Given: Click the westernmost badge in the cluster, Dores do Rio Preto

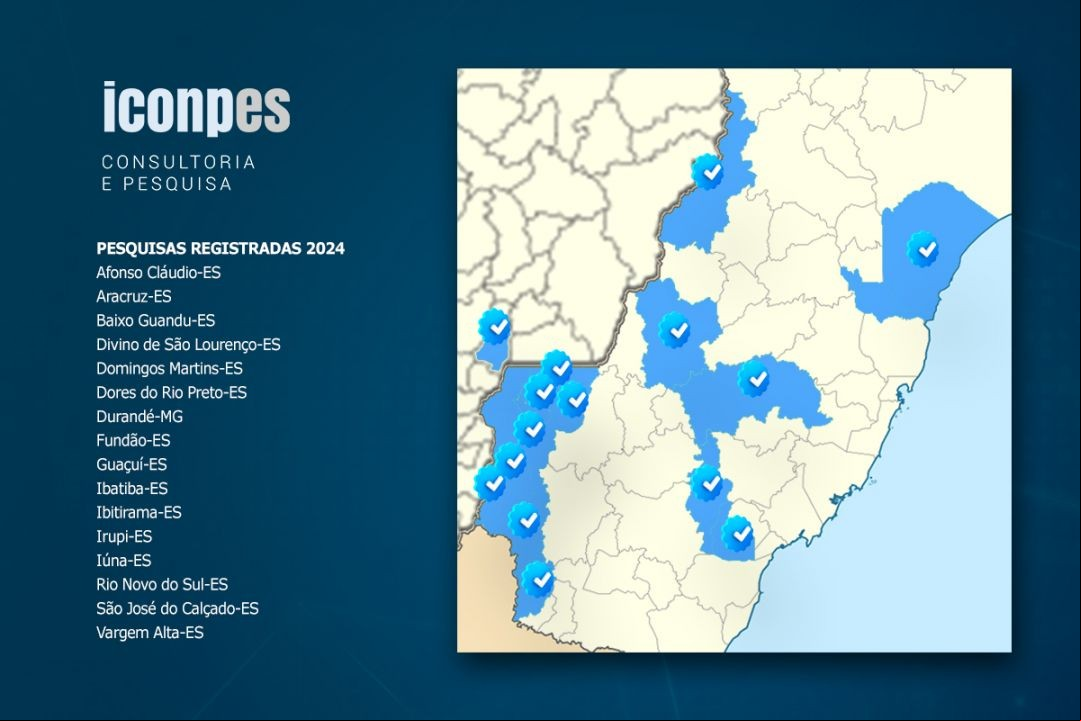Looking at the screenshot, I should [491, 483].
